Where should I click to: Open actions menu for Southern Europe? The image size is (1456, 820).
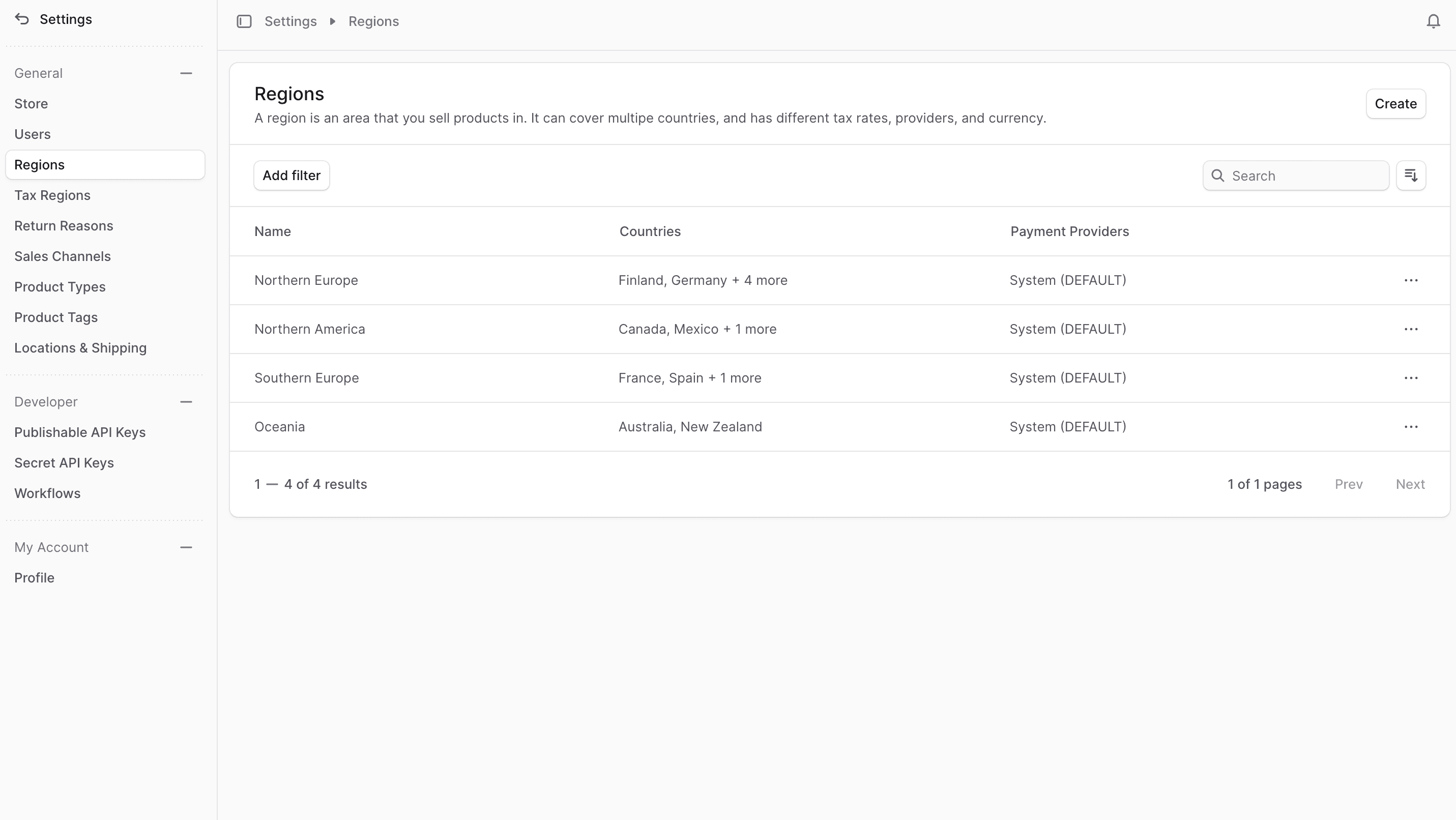[1411, 378]
